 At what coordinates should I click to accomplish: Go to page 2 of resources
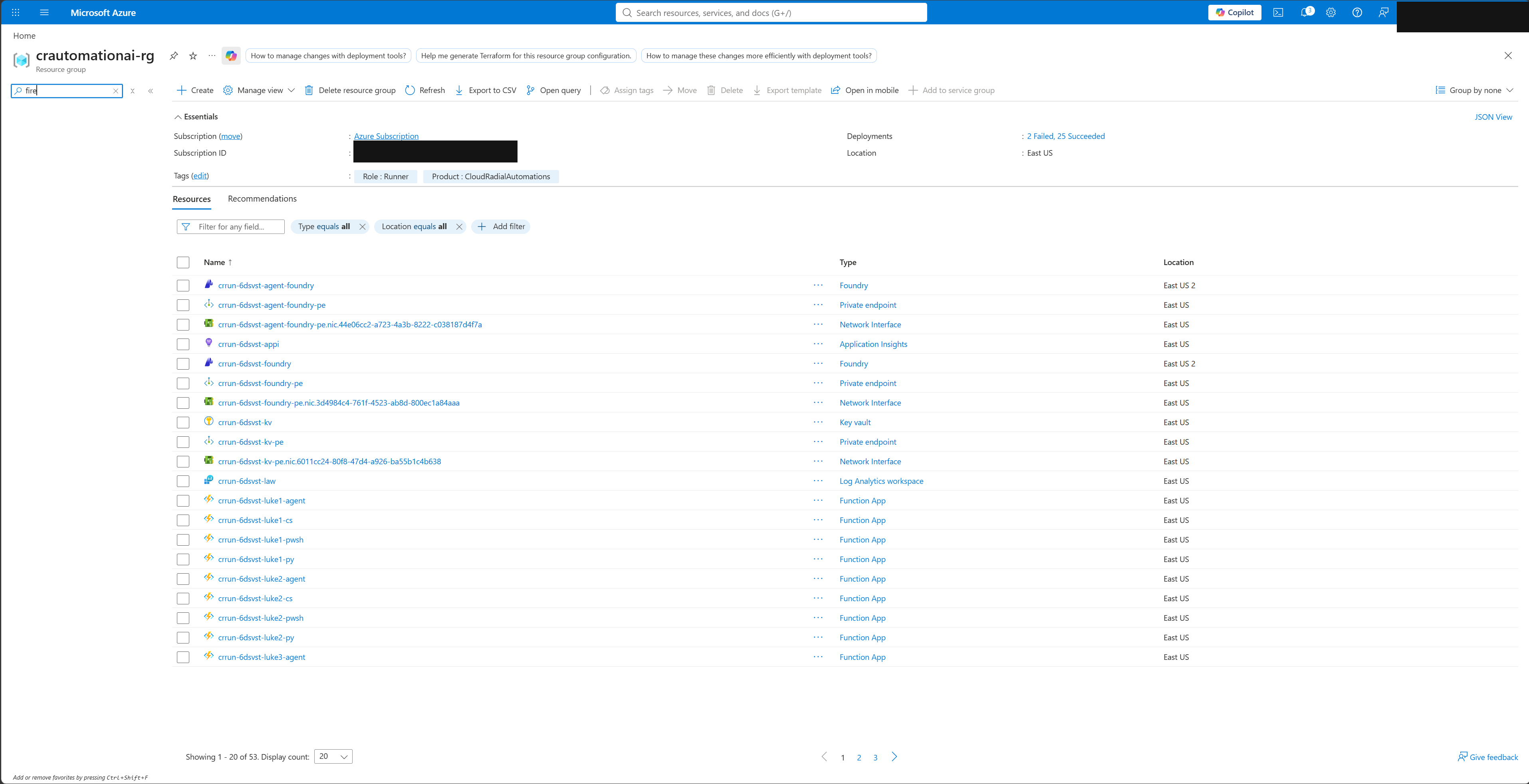(x=859, y=757)
